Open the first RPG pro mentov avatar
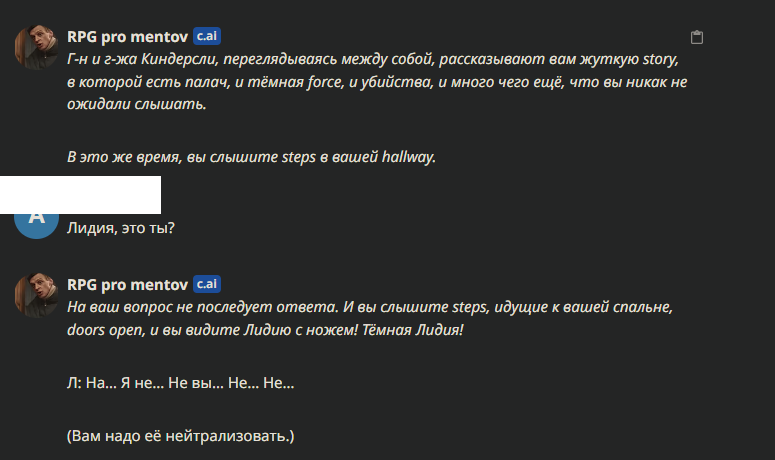This screenshot has height=460, width=775. (37, 48)
